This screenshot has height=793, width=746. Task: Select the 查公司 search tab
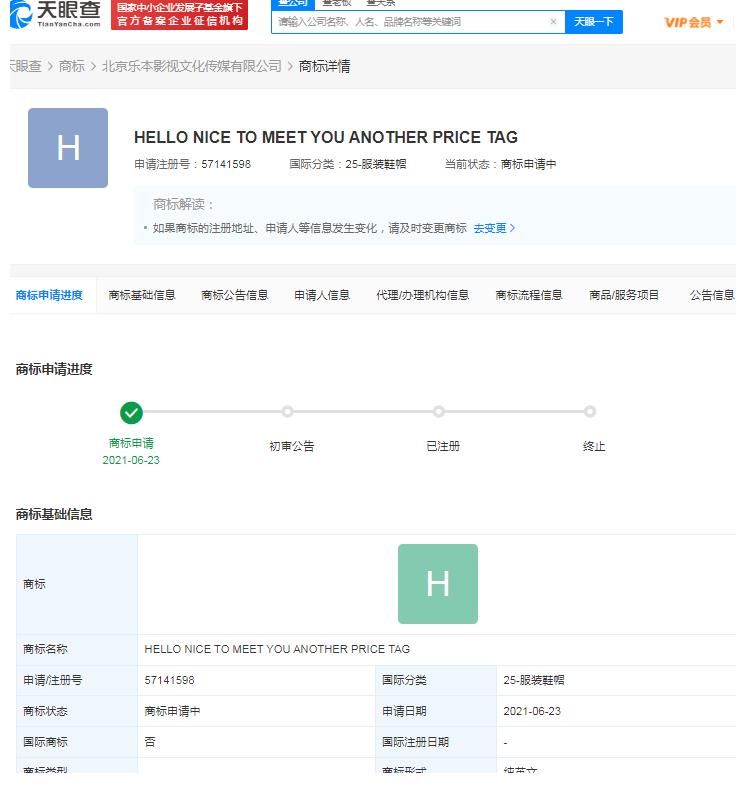(x=293, y=4)
